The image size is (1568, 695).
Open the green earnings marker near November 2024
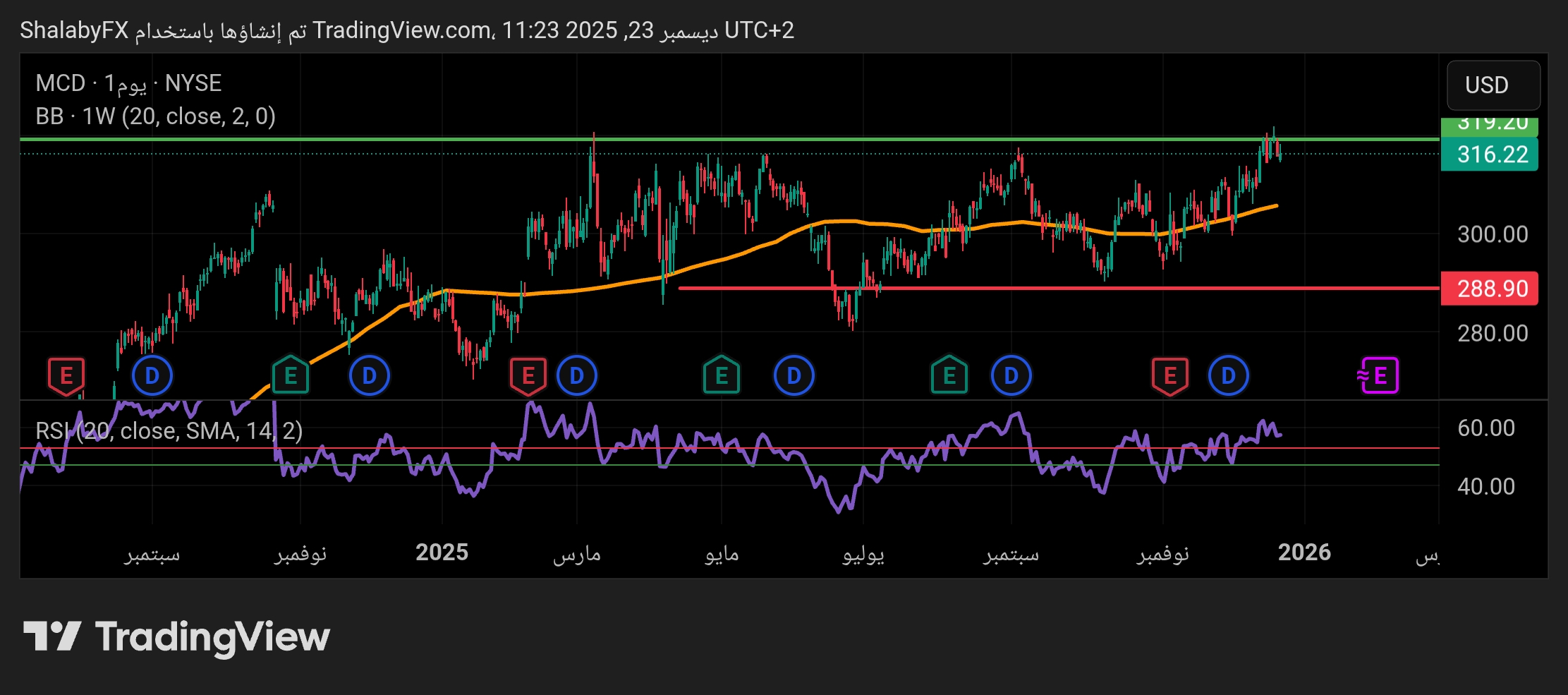(x=290, y=375)
